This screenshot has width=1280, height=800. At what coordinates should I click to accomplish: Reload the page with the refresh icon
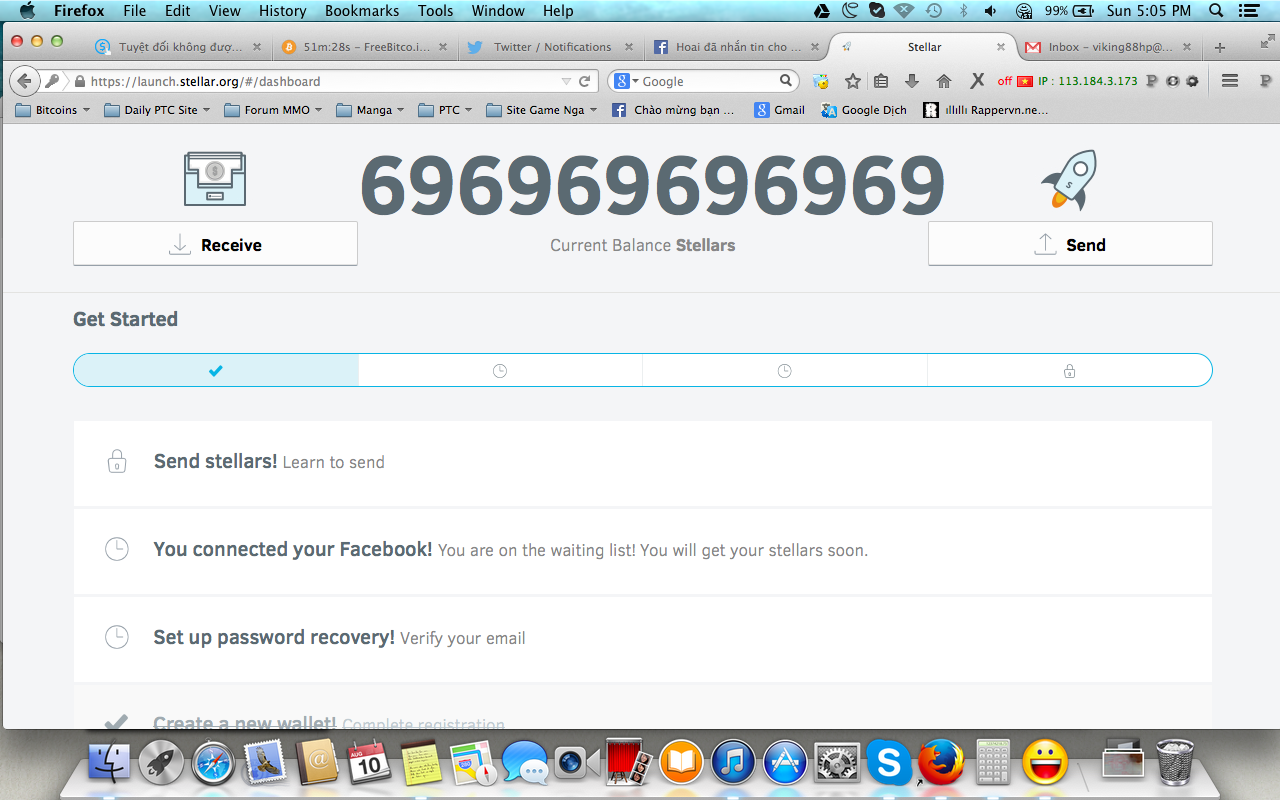pos(585,81)
